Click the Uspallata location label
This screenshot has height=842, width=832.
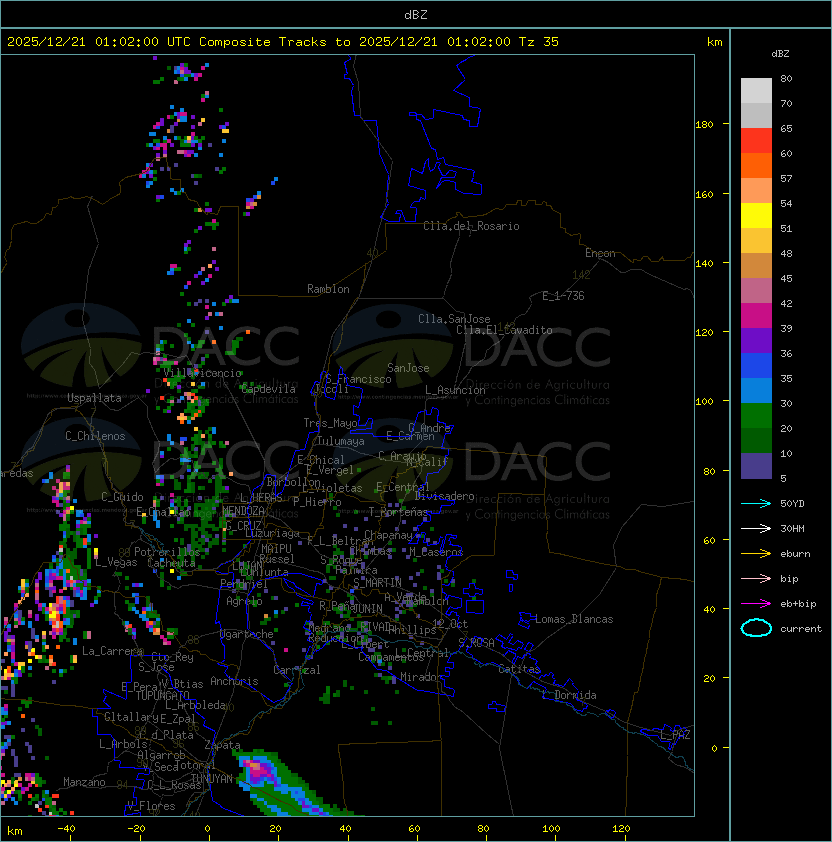[x=94, y=398]
